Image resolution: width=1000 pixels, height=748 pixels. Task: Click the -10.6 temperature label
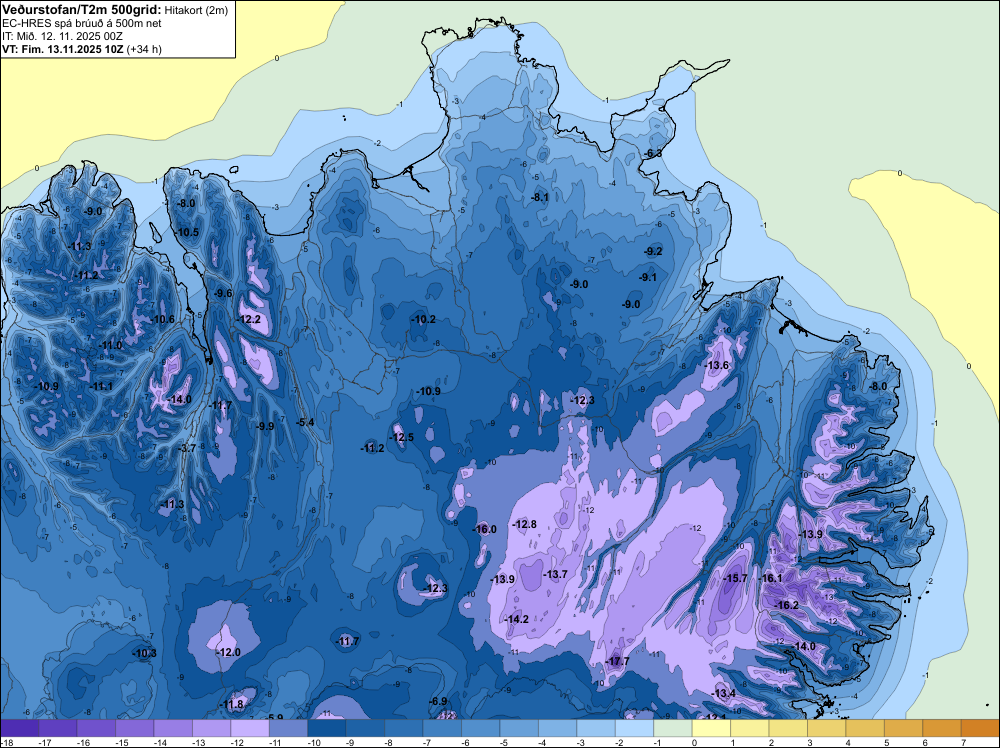click(x=163, y=319)
